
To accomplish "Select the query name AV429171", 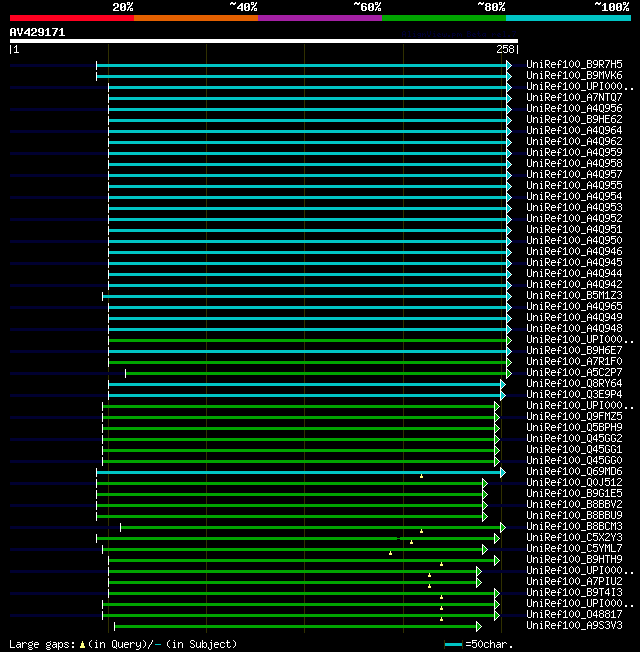I will click(37, 32).
